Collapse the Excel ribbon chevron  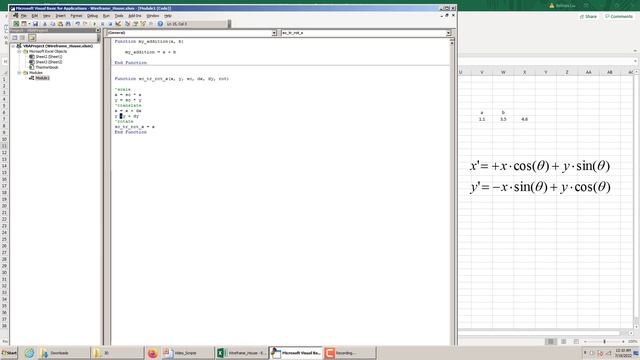(x=635, y=51)
